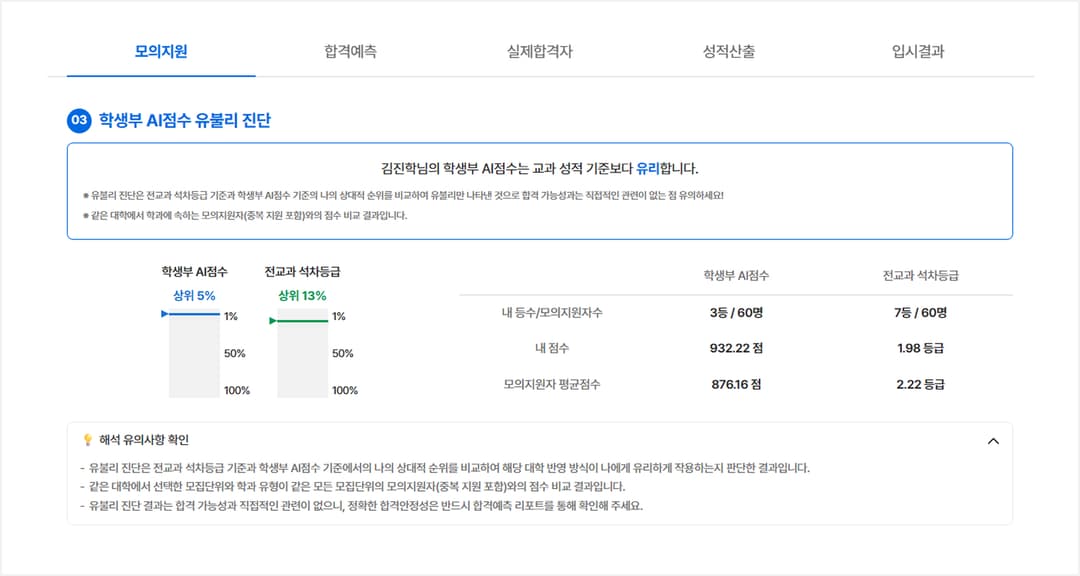Click the chart title 학생부 AI점수
1080x576 pixels.
coord(194,272)
